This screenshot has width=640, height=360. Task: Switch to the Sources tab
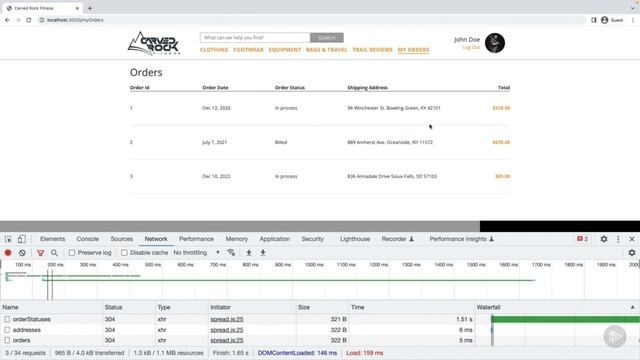pos(122,239)
